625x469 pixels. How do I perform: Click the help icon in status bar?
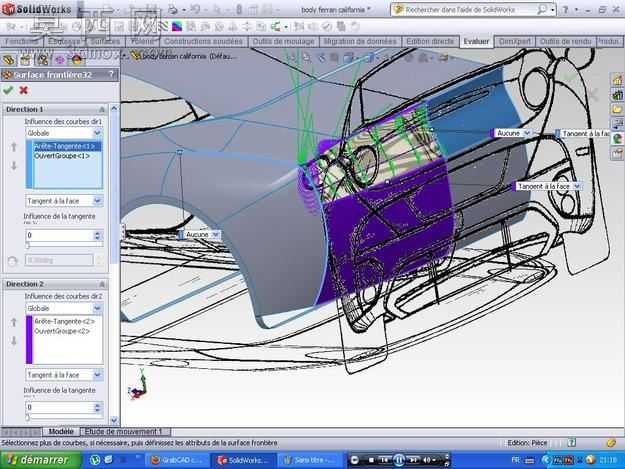coord(572,443)
